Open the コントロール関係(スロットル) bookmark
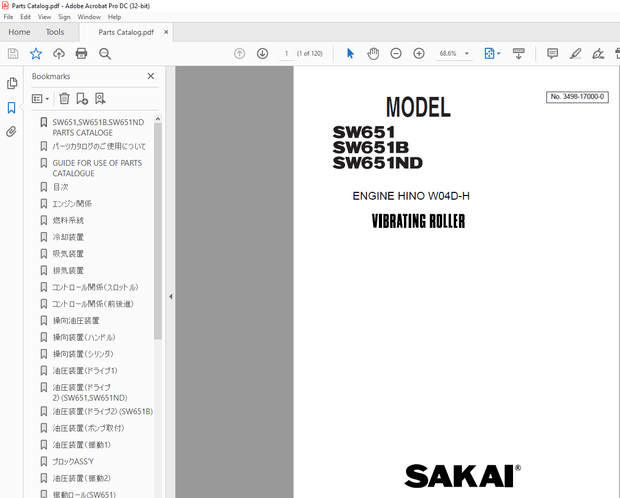The height and width of the screenshot is (498, 620). 95,287
